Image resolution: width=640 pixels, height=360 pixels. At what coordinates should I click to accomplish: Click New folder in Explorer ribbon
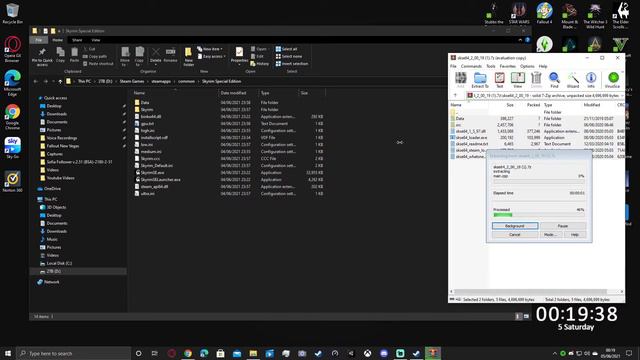(188, 57)
